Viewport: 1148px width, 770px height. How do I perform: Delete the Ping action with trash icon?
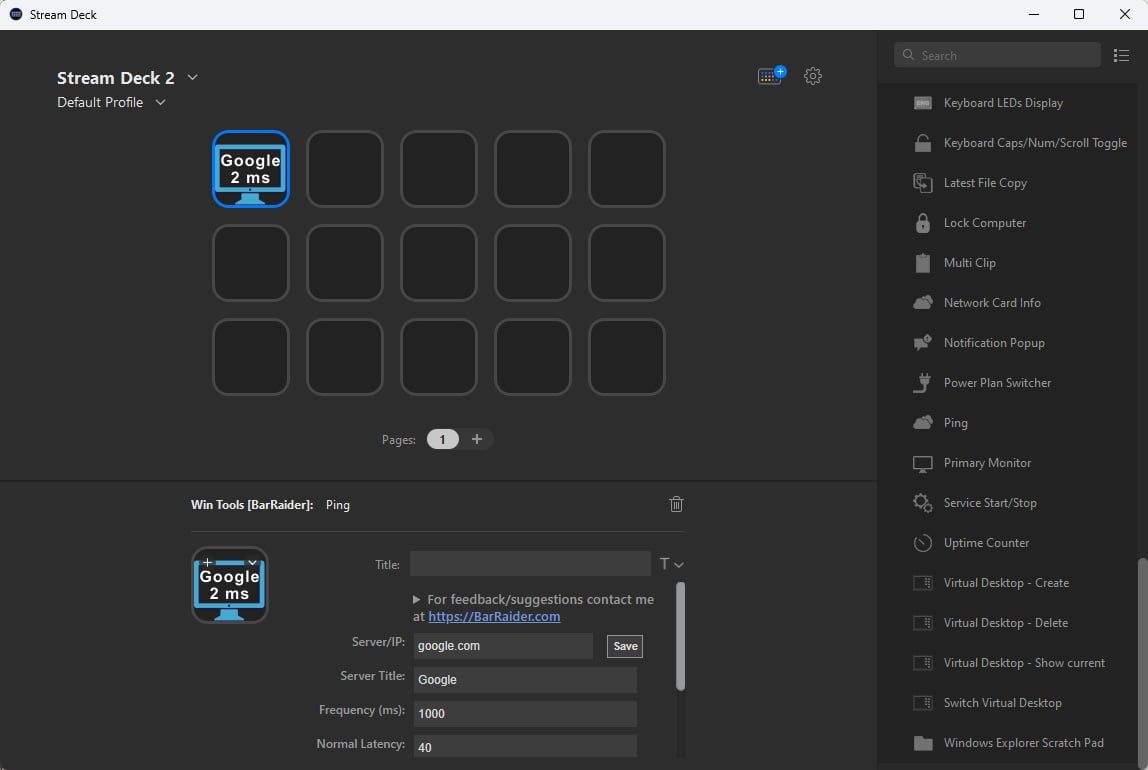pyautogui.click(x=676, y=504)
